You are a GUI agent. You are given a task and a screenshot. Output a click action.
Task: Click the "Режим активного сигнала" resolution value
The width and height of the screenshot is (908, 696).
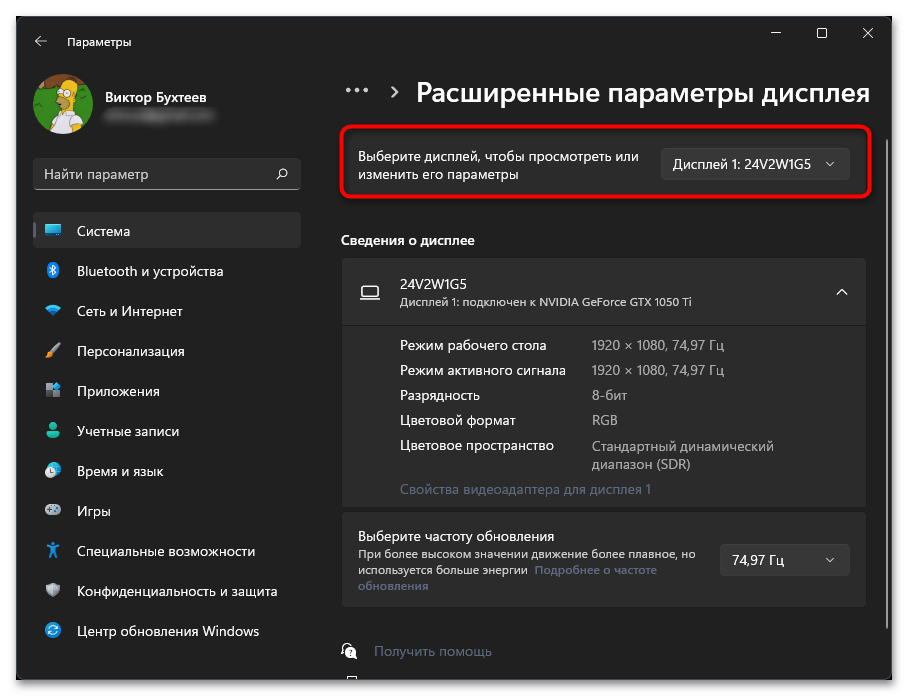pos(657,370)
